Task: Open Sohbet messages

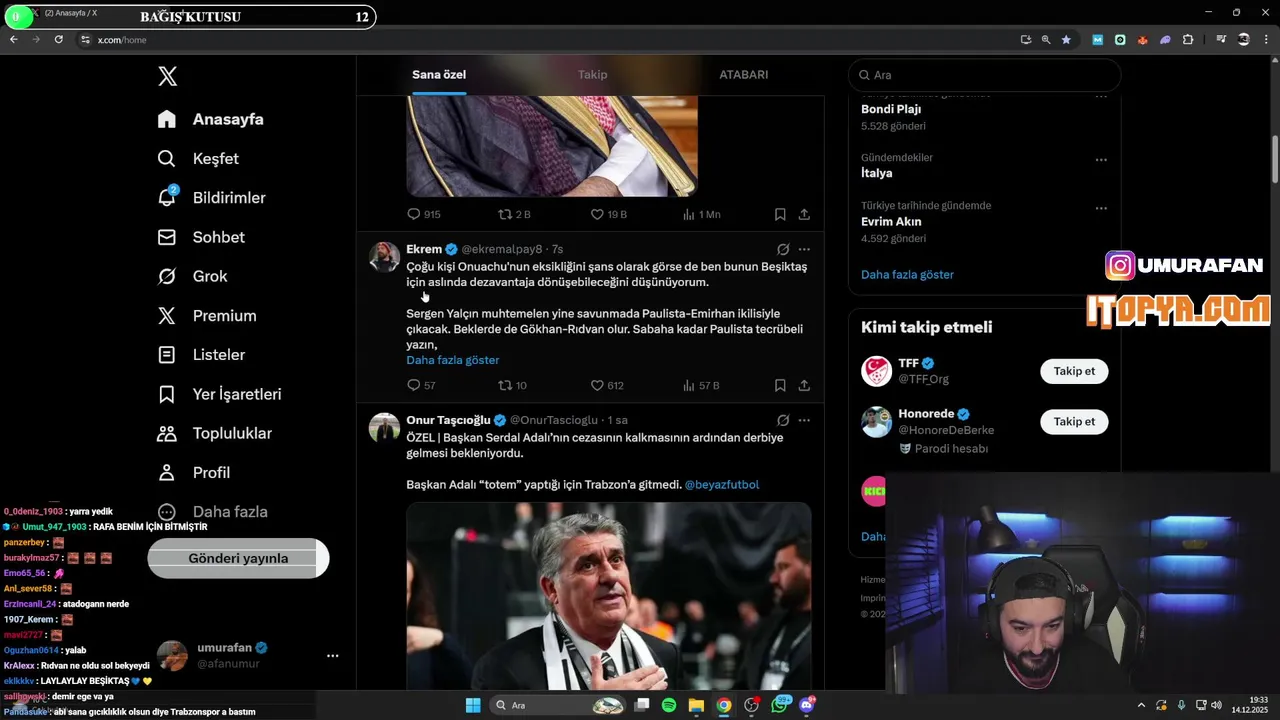Action: tap(201, 237)
